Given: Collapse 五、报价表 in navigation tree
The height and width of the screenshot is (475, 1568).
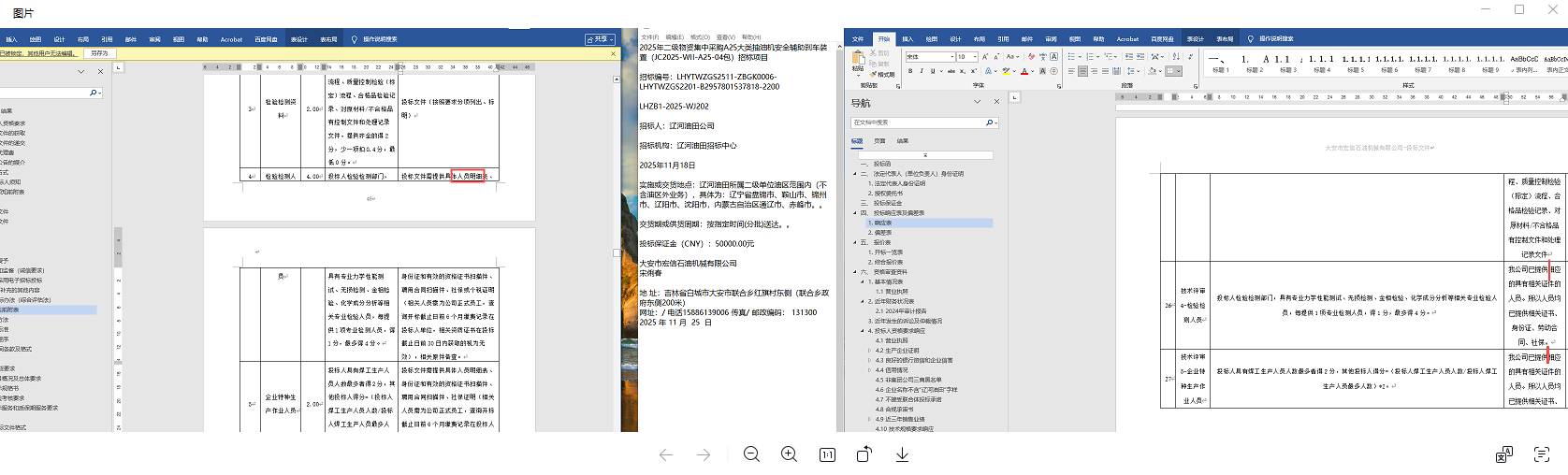Looking at the screenshot, I should (854, 242).
